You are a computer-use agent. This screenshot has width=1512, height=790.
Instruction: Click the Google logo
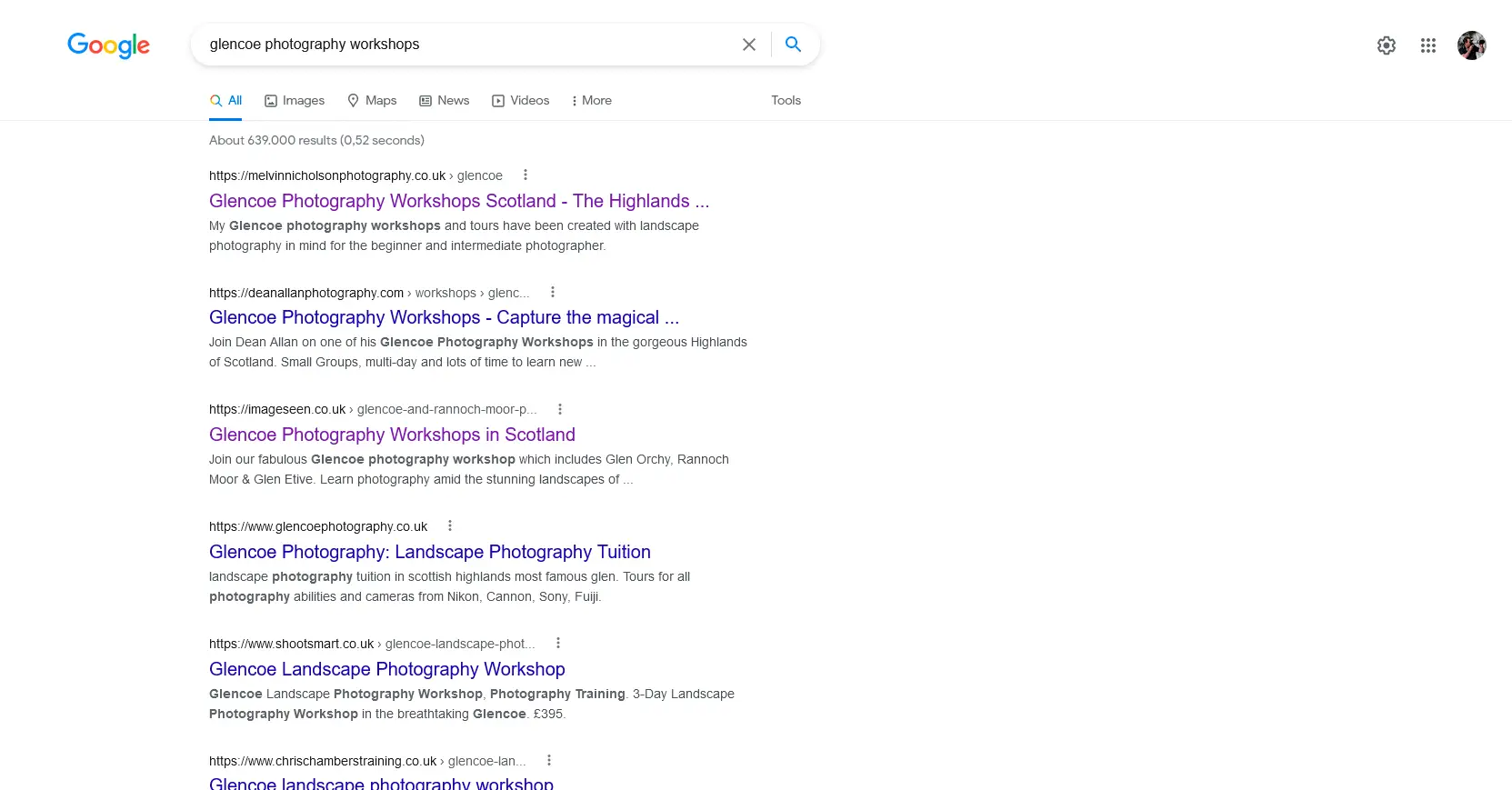[x=108, y=45]
